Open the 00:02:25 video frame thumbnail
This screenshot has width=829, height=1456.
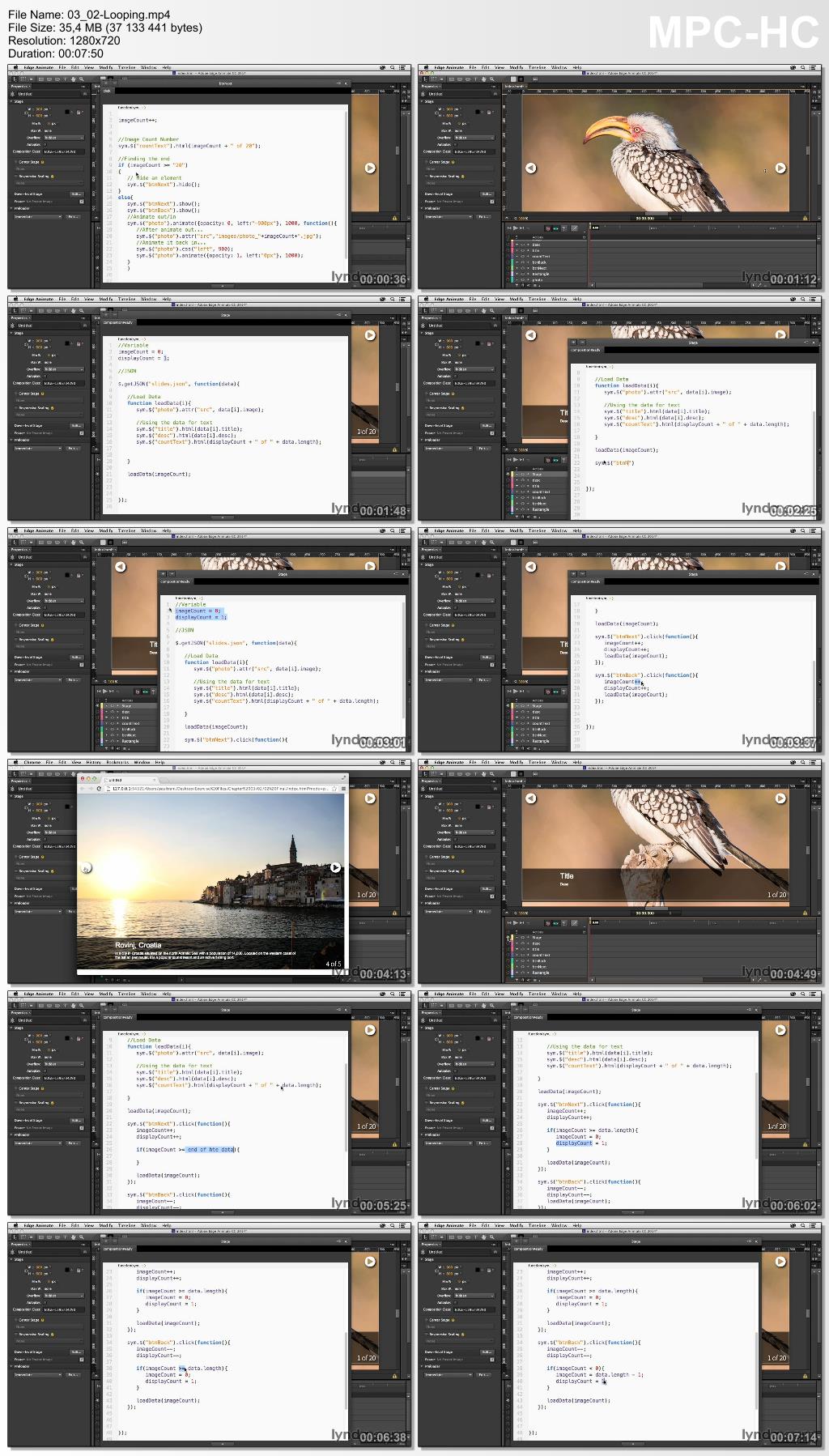click(x=620, y=409)
